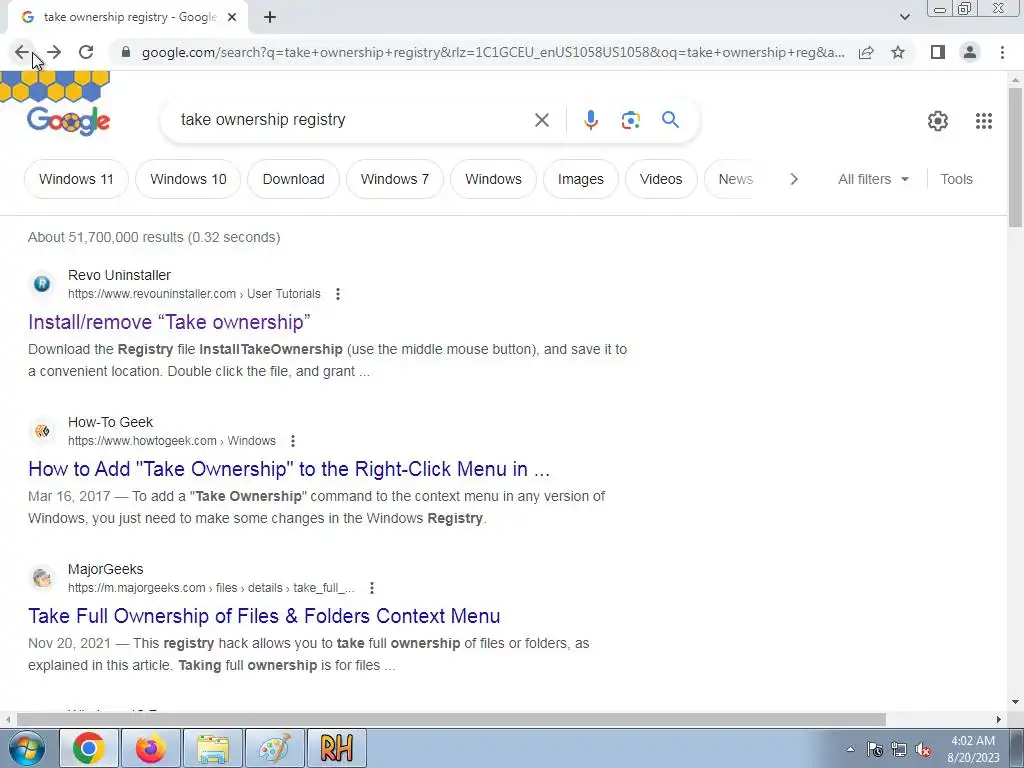Switch to Images results
Viewport: 1024px width, 768px height.
coord(581,179)
